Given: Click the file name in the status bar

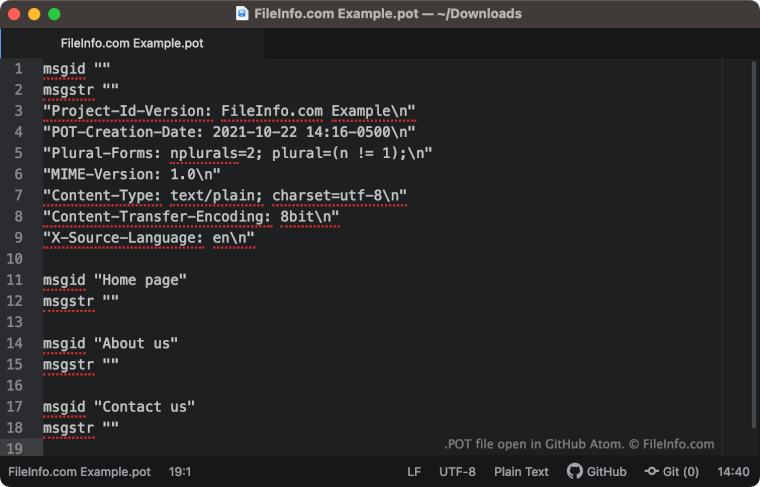Looking at the screenshot, I should click(80, 471).
